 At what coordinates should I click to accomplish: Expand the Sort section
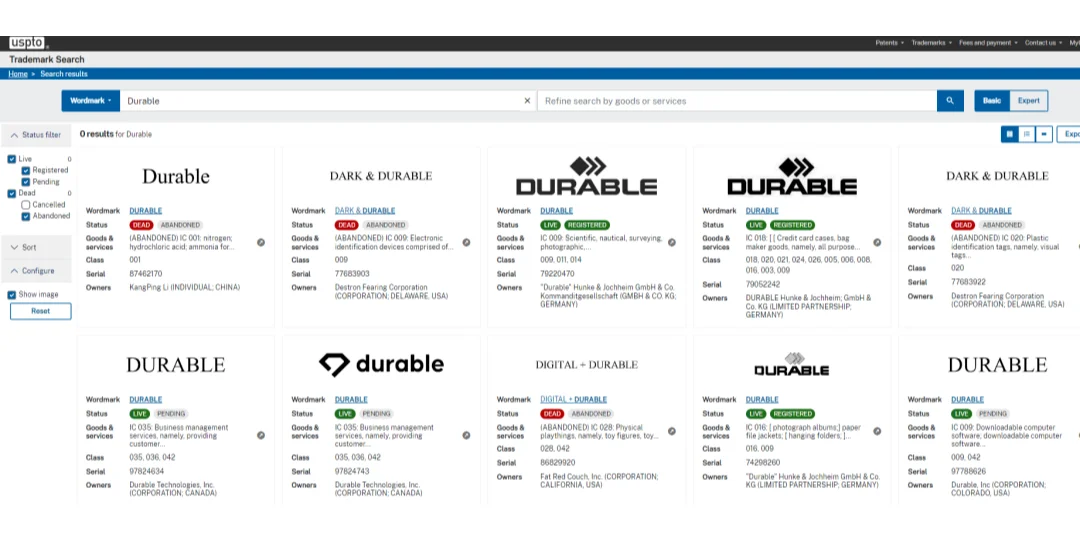tap(36, 247)
